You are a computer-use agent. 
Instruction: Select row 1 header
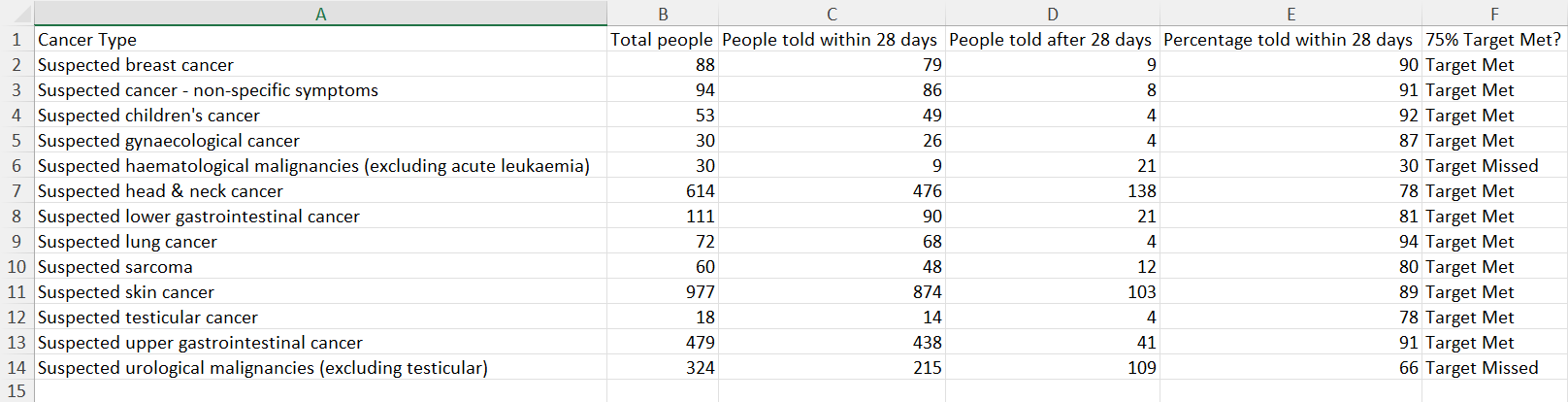[x=16, y=40]
